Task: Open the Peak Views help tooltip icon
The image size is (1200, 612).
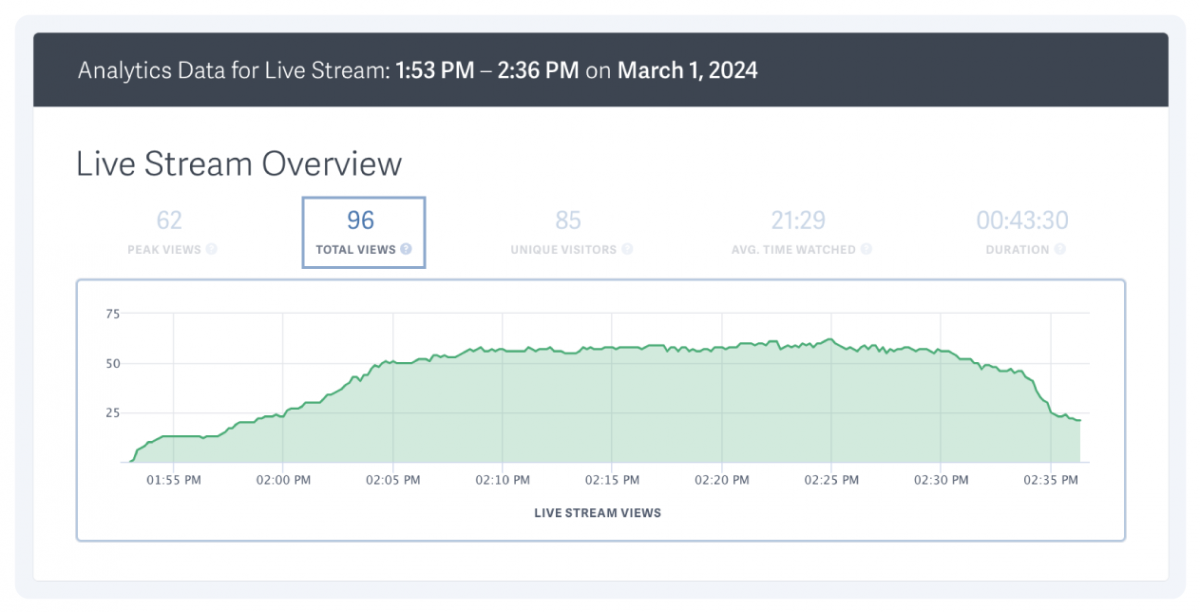Action: (x=212, y=250)
